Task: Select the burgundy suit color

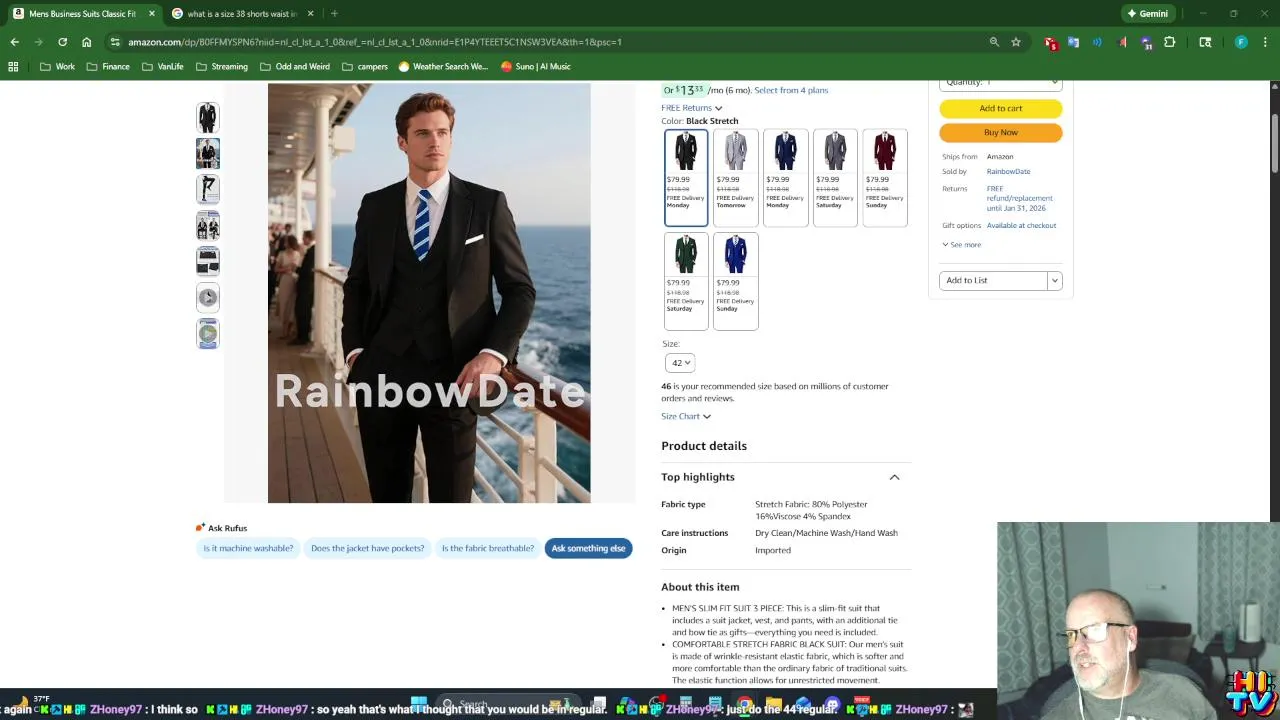Action: tap(885, 178)
